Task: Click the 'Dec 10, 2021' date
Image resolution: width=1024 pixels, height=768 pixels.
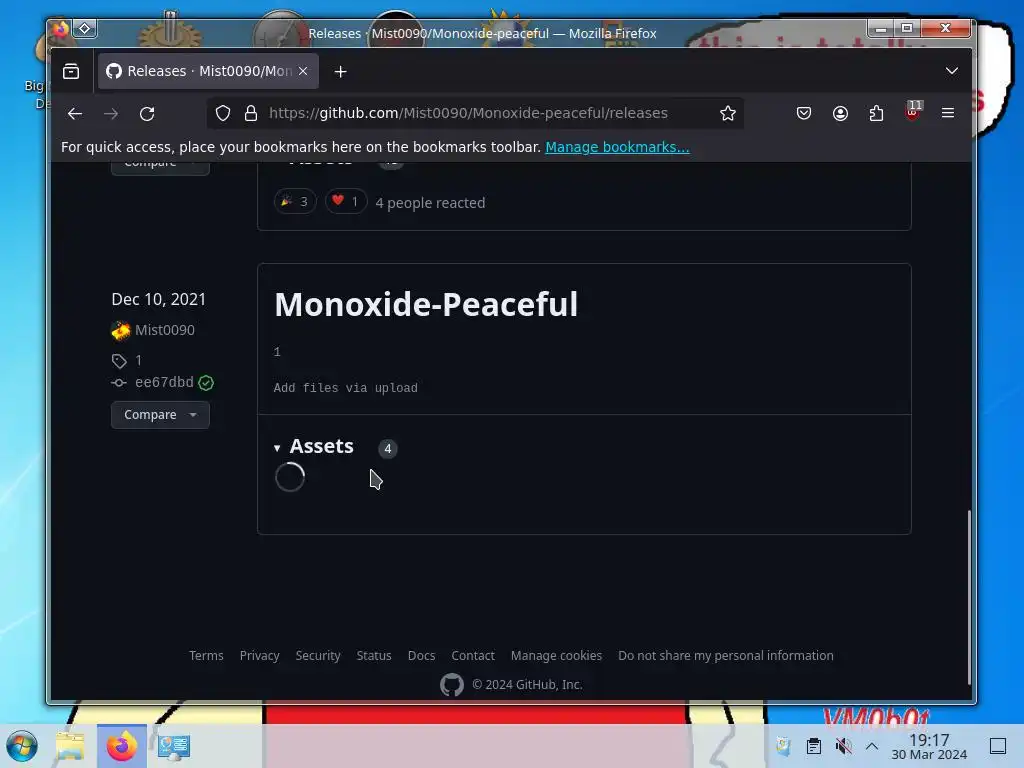Action: [x=159, y=299]
